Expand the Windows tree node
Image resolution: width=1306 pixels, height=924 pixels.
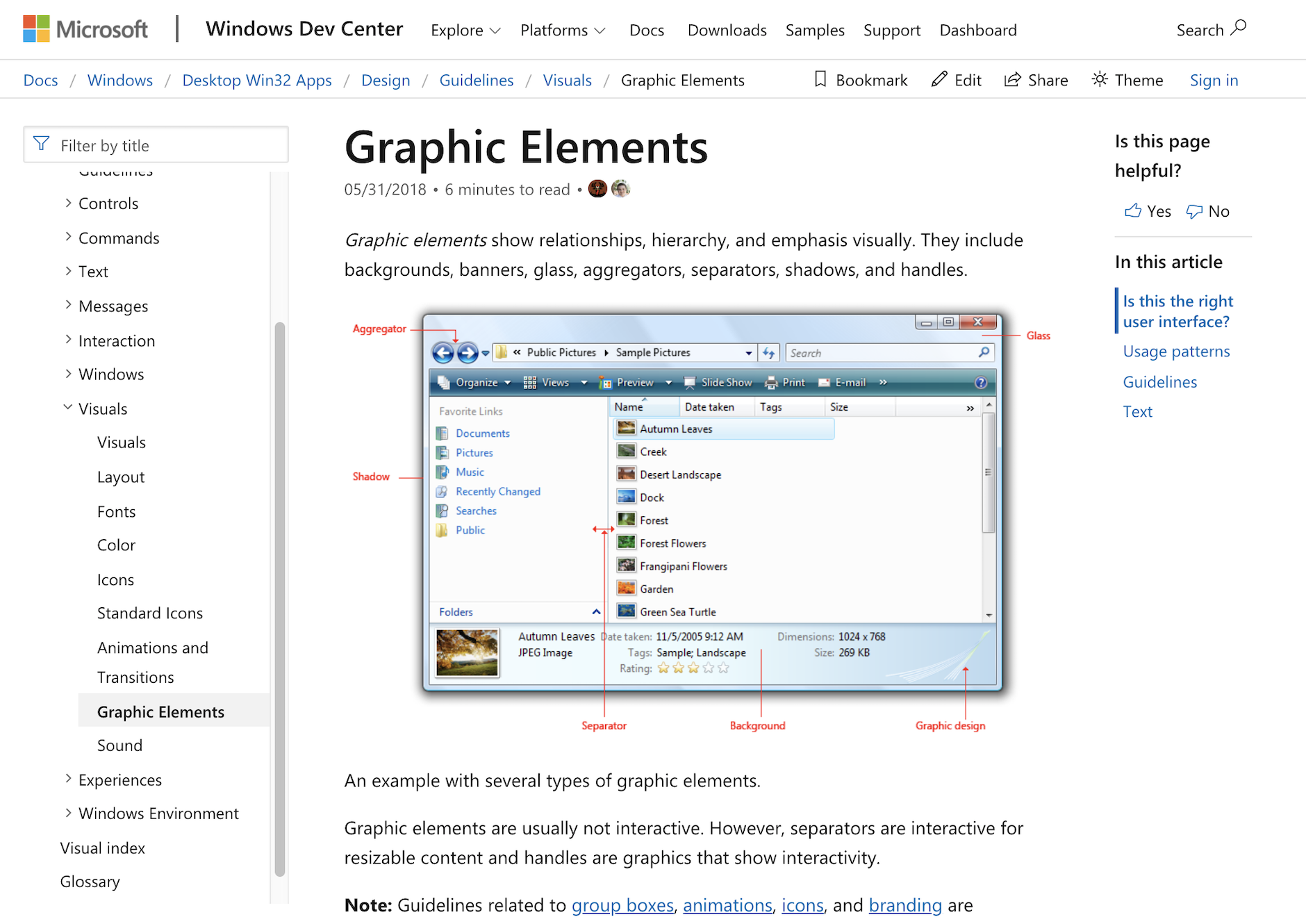[68, 374]
